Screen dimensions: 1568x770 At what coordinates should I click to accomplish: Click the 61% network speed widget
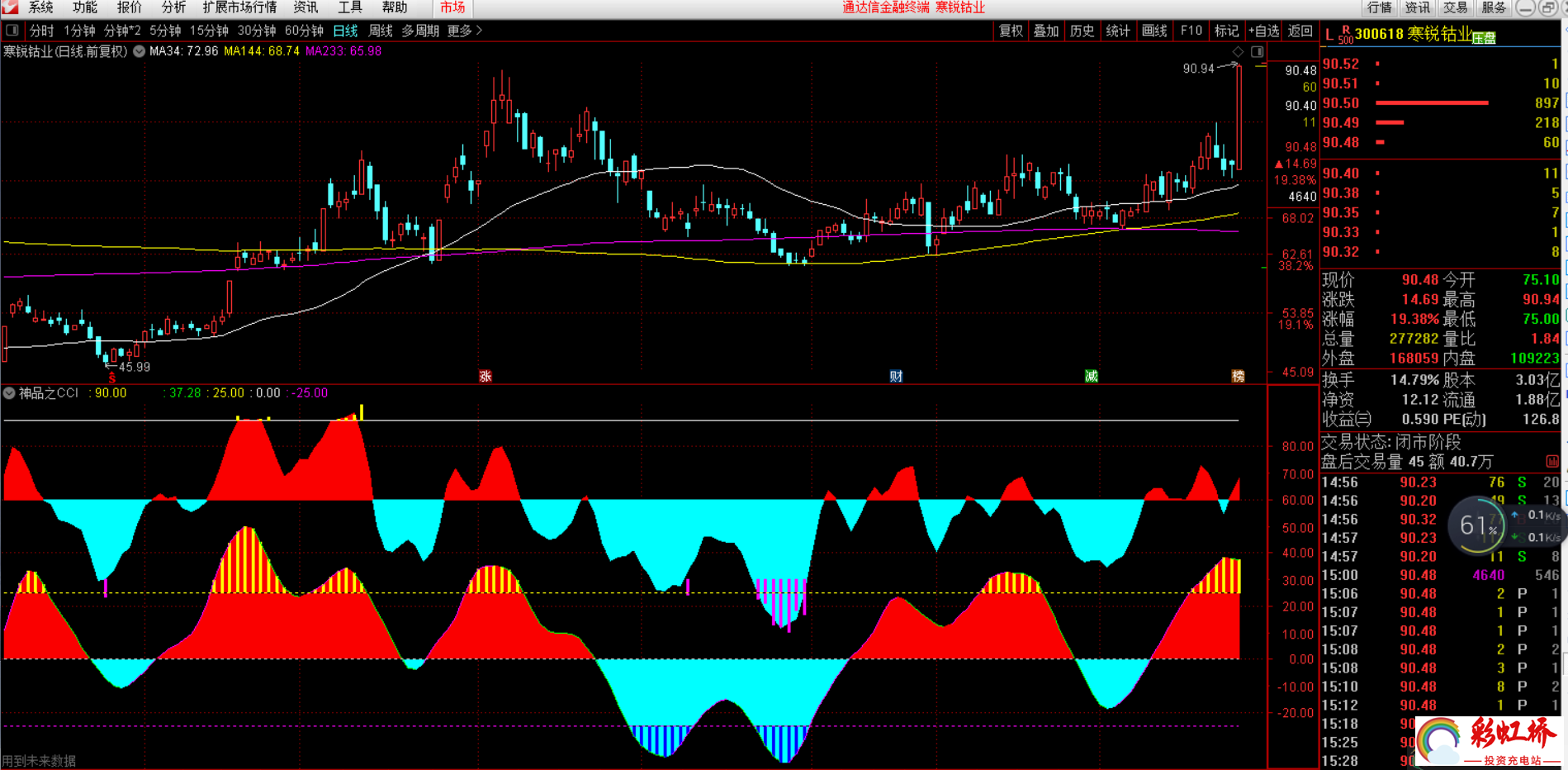click(1477, 525)
